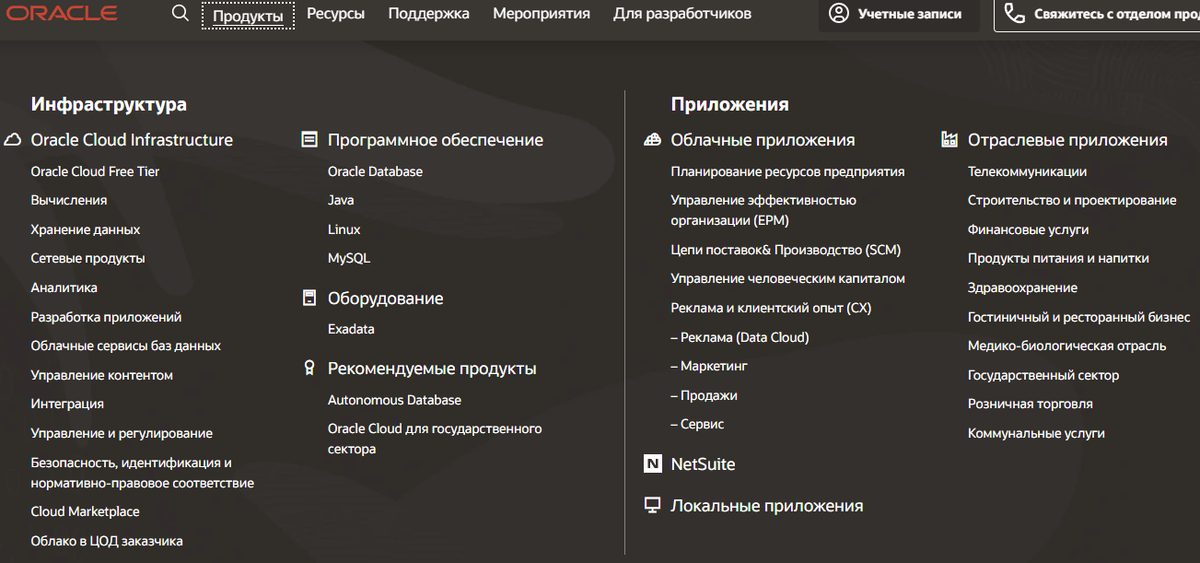Viewport: 1200px width, 563px height.
Task: Open Финансовые услуги link
Action: point(1028,229)
